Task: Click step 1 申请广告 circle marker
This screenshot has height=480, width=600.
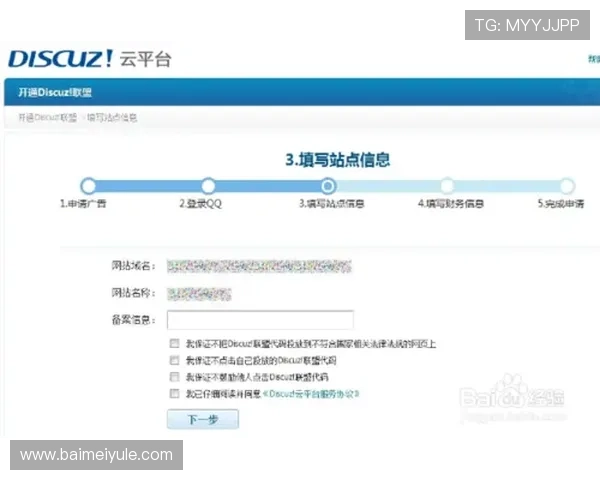Action: 88,186
